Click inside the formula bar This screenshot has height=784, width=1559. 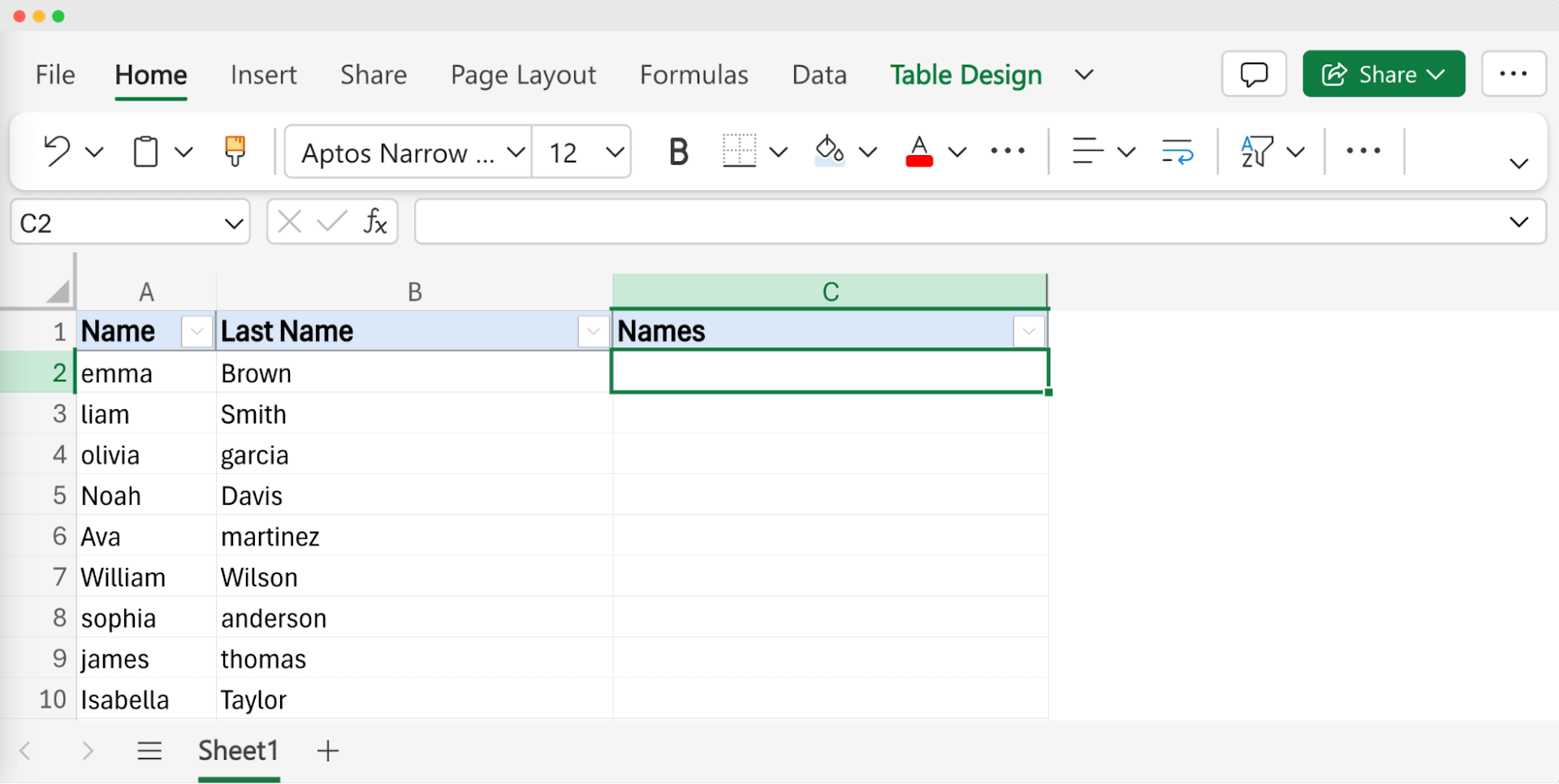click(x=812, y=221)
